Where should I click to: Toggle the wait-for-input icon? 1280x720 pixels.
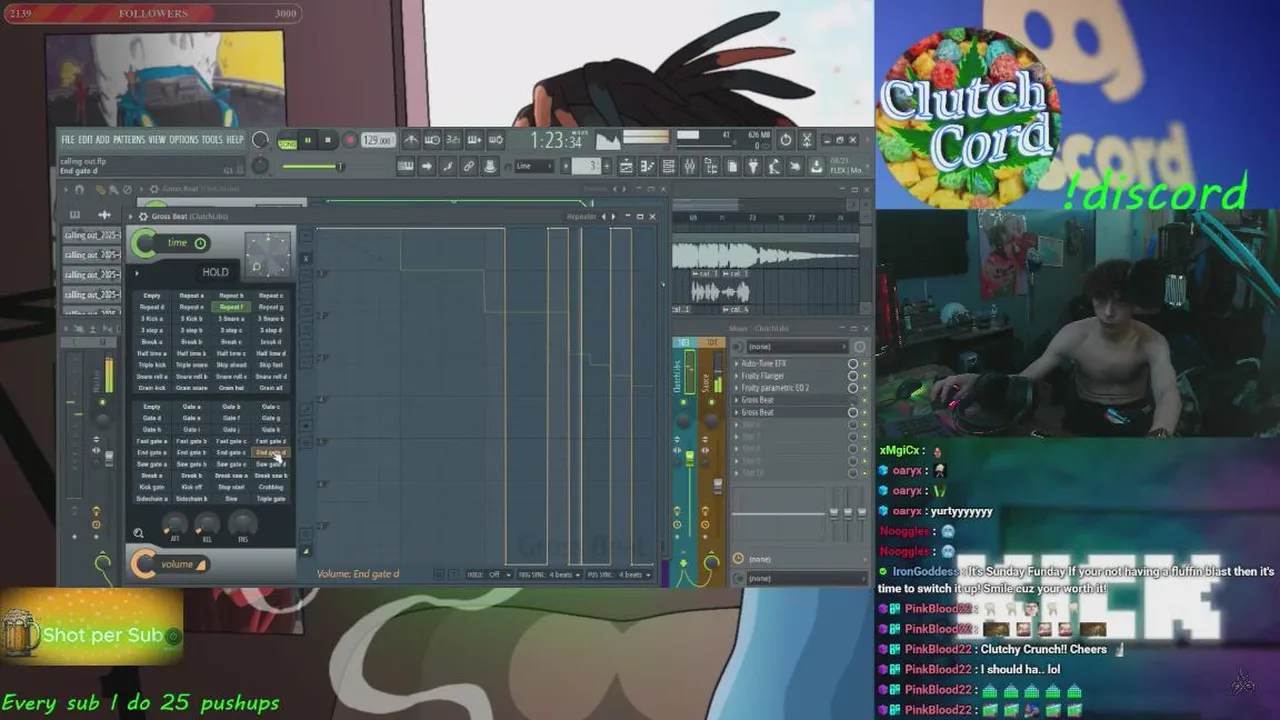(432, 140)
